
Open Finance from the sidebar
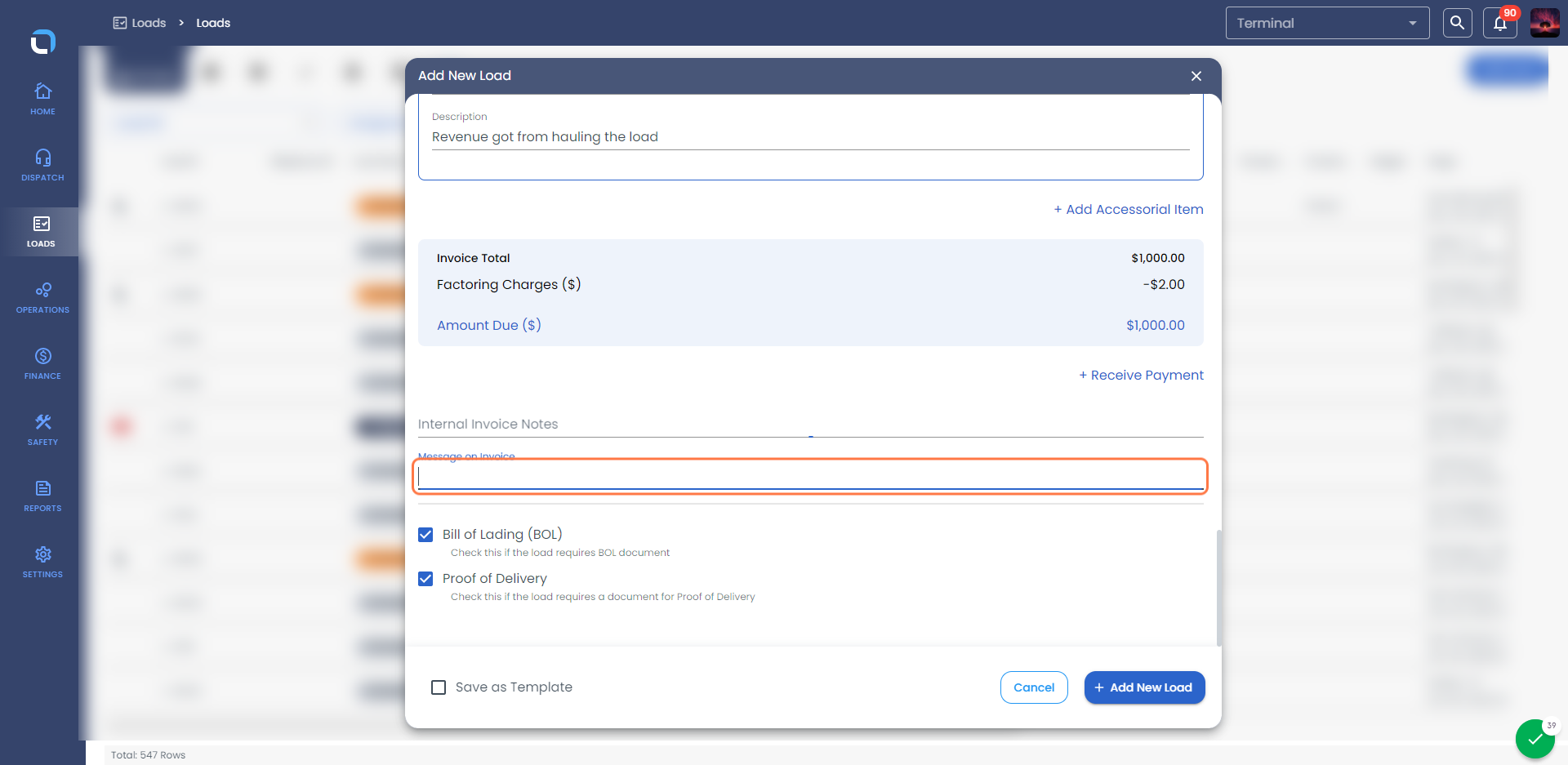click(x=42, y=364)
